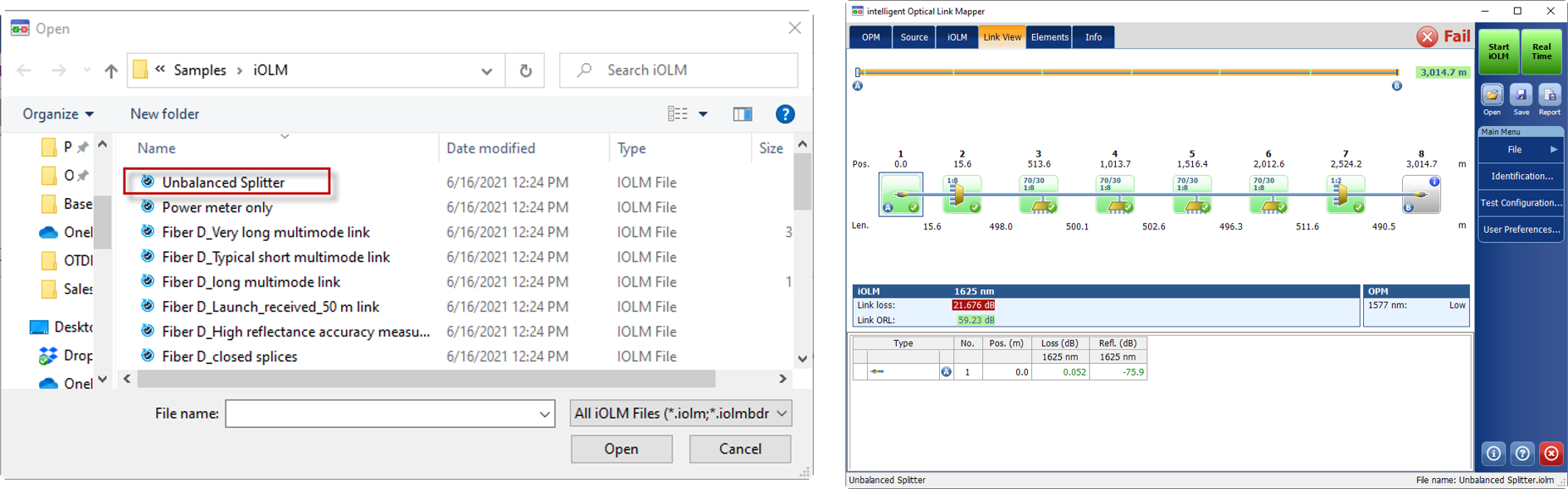The height and width of the screenshot is (489, 1568).
Task: Switch to the Elements tab
Action: (1049, 37)
